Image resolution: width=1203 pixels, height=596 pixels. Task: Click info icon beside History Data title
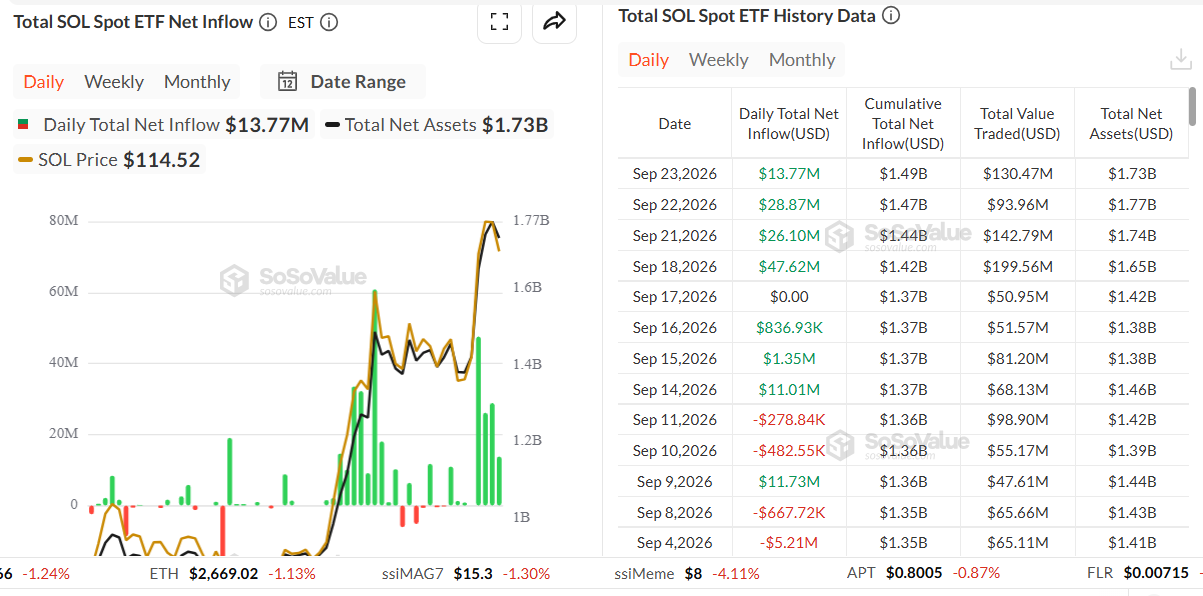click(x=891, y=16)
